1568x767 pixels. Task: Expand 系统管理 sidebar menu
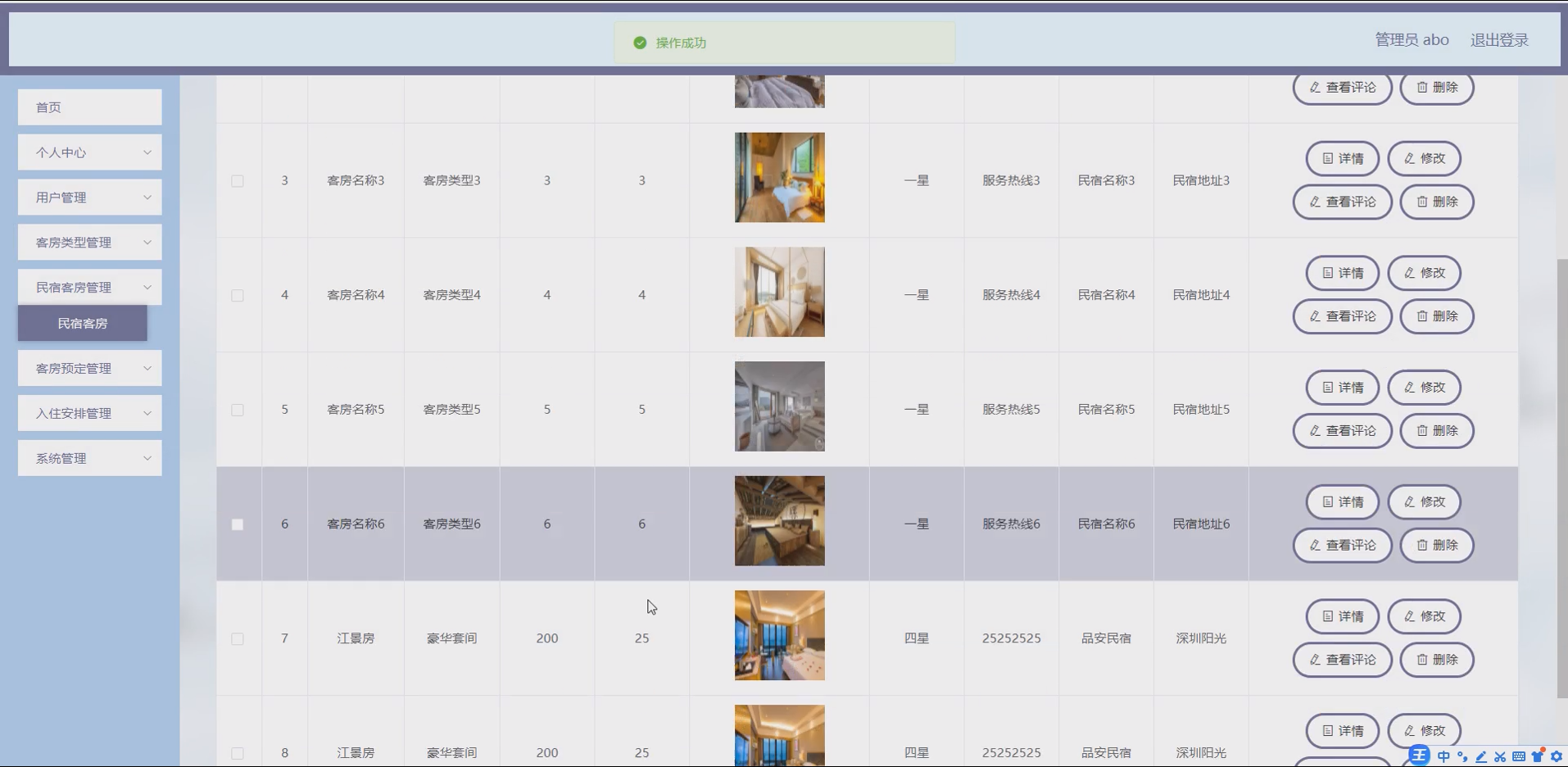click(x=90, y=459)
